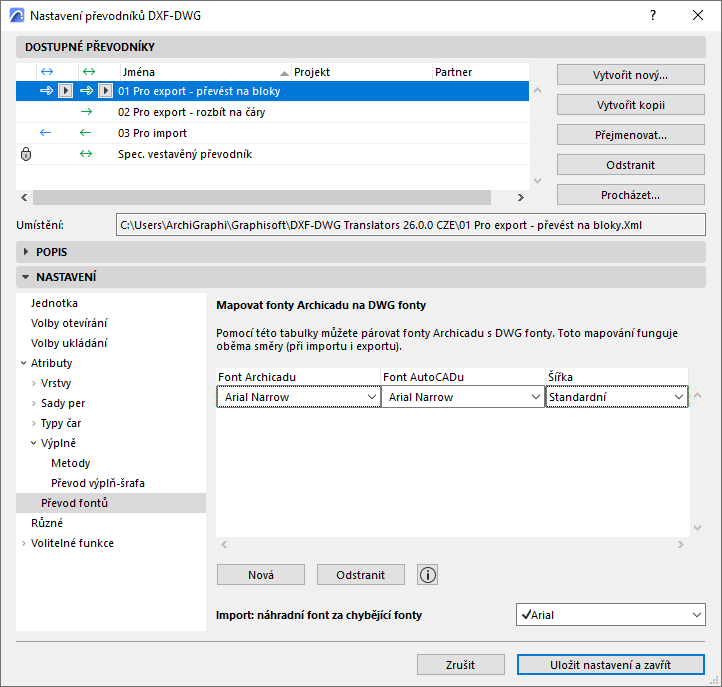This screenshot has height=687, width=722.
Task: Open the replacement font Arial dropdown
Action: pyautogui.click(x=611, y=615)
